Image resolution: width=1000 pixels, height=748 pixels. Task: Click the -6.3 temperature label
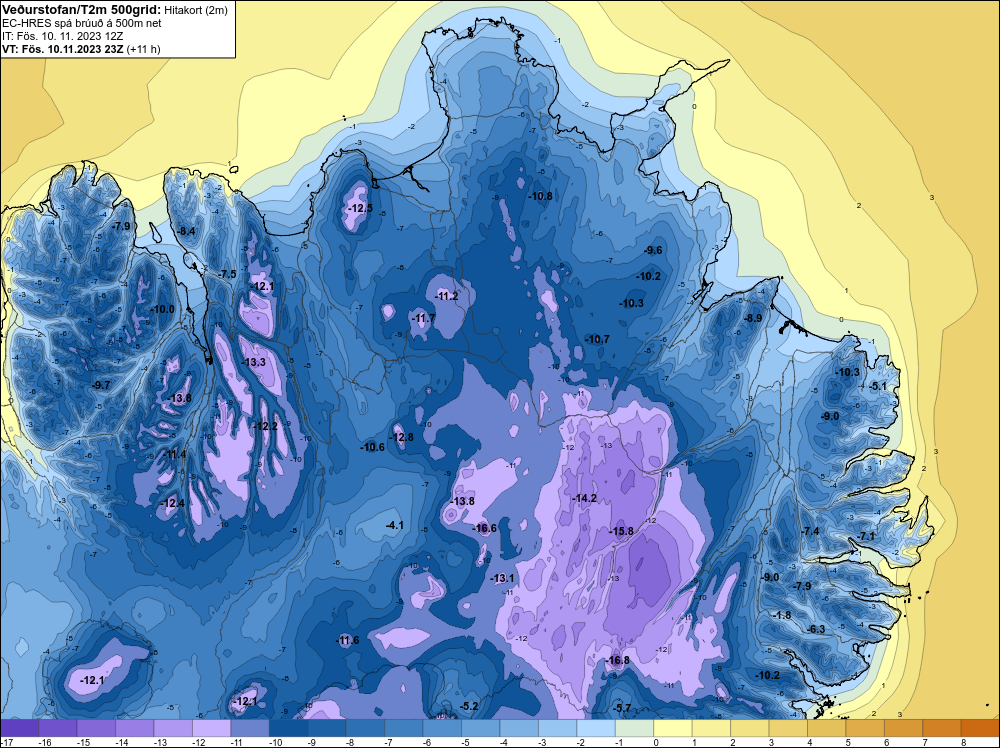click(816, 629)
